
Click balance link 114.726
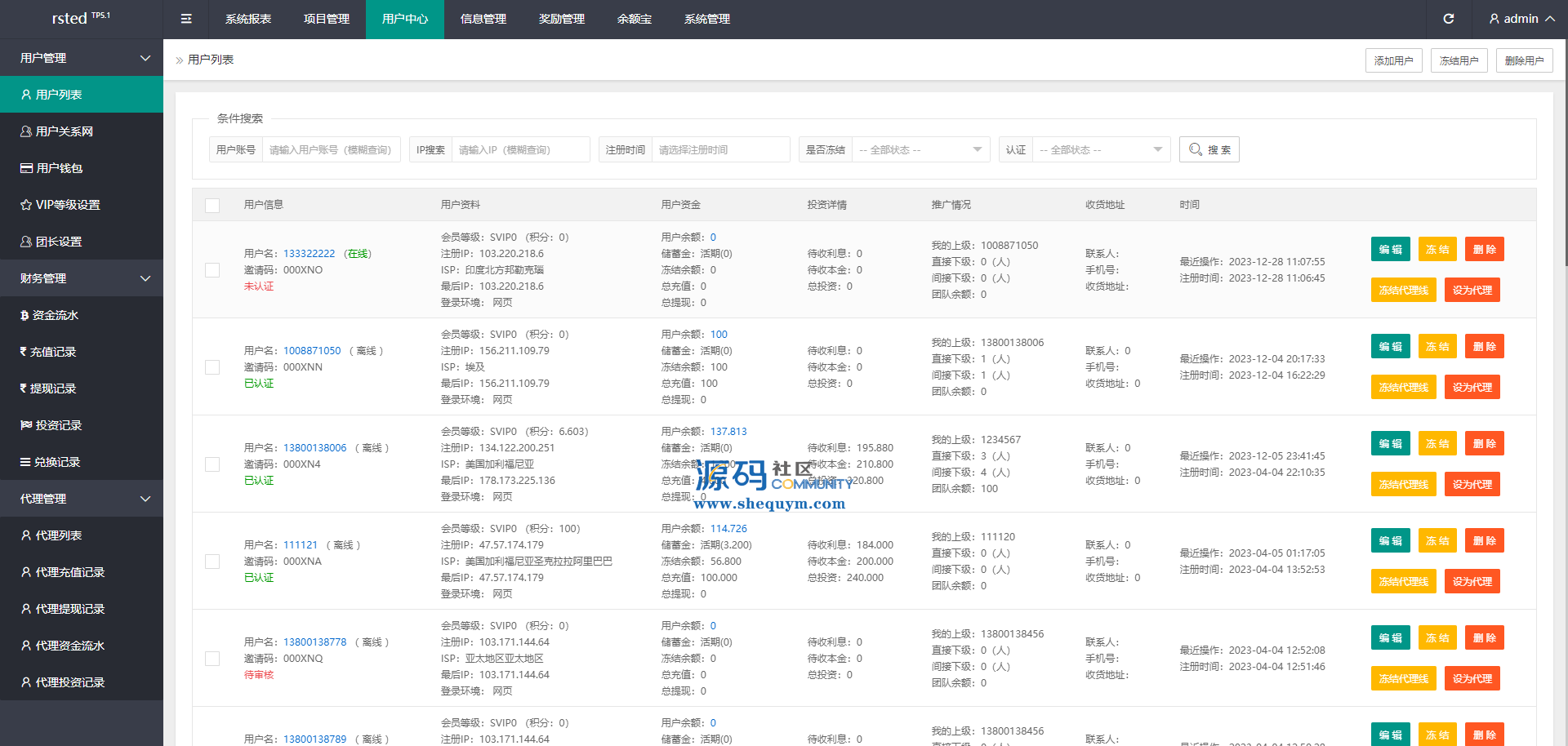728,529
